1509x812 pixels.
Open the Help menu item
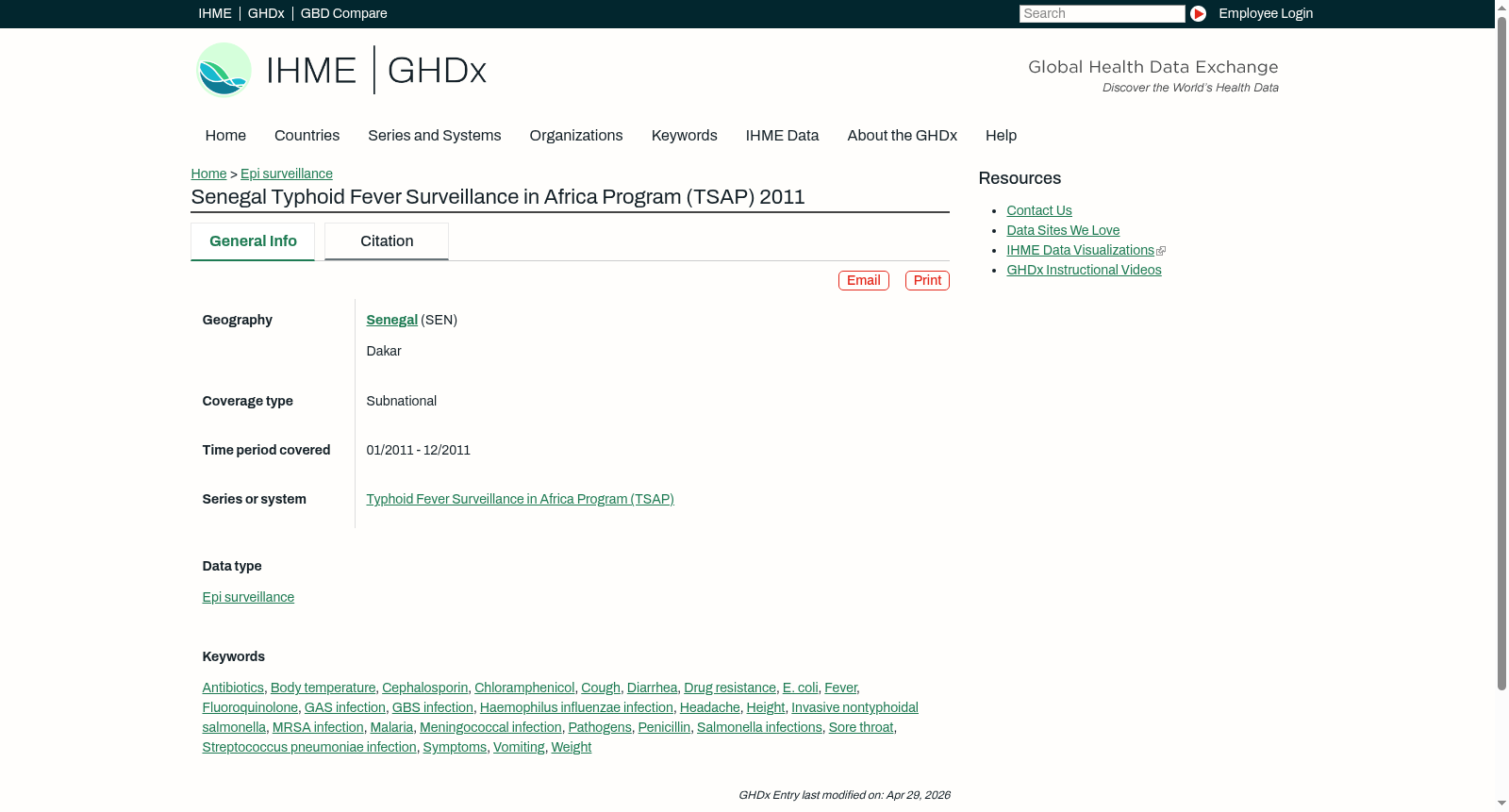pyautogui.click(x=1001, y=136)
